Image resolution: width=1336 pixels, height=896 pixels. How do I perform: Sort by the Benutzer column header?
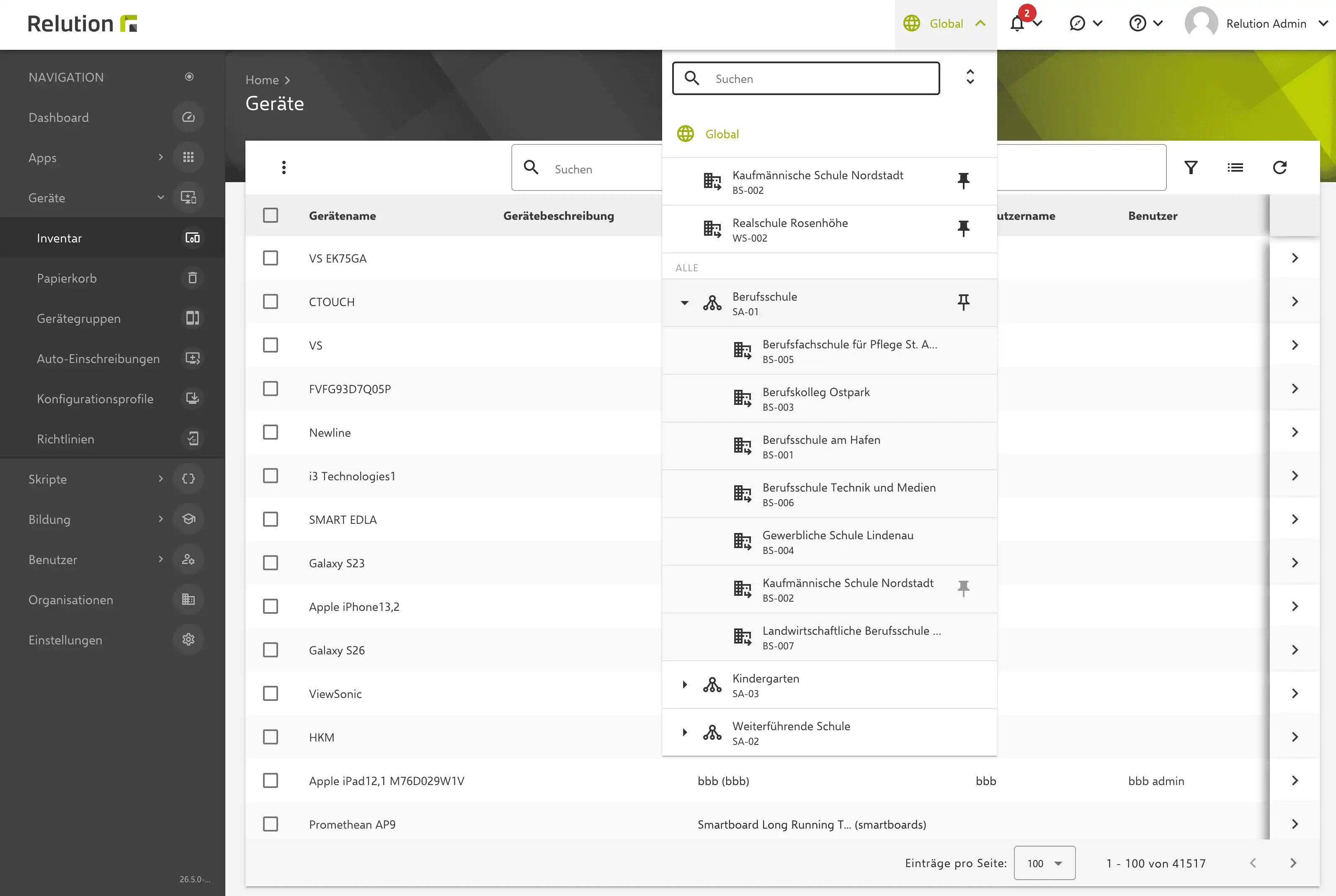1153,216
